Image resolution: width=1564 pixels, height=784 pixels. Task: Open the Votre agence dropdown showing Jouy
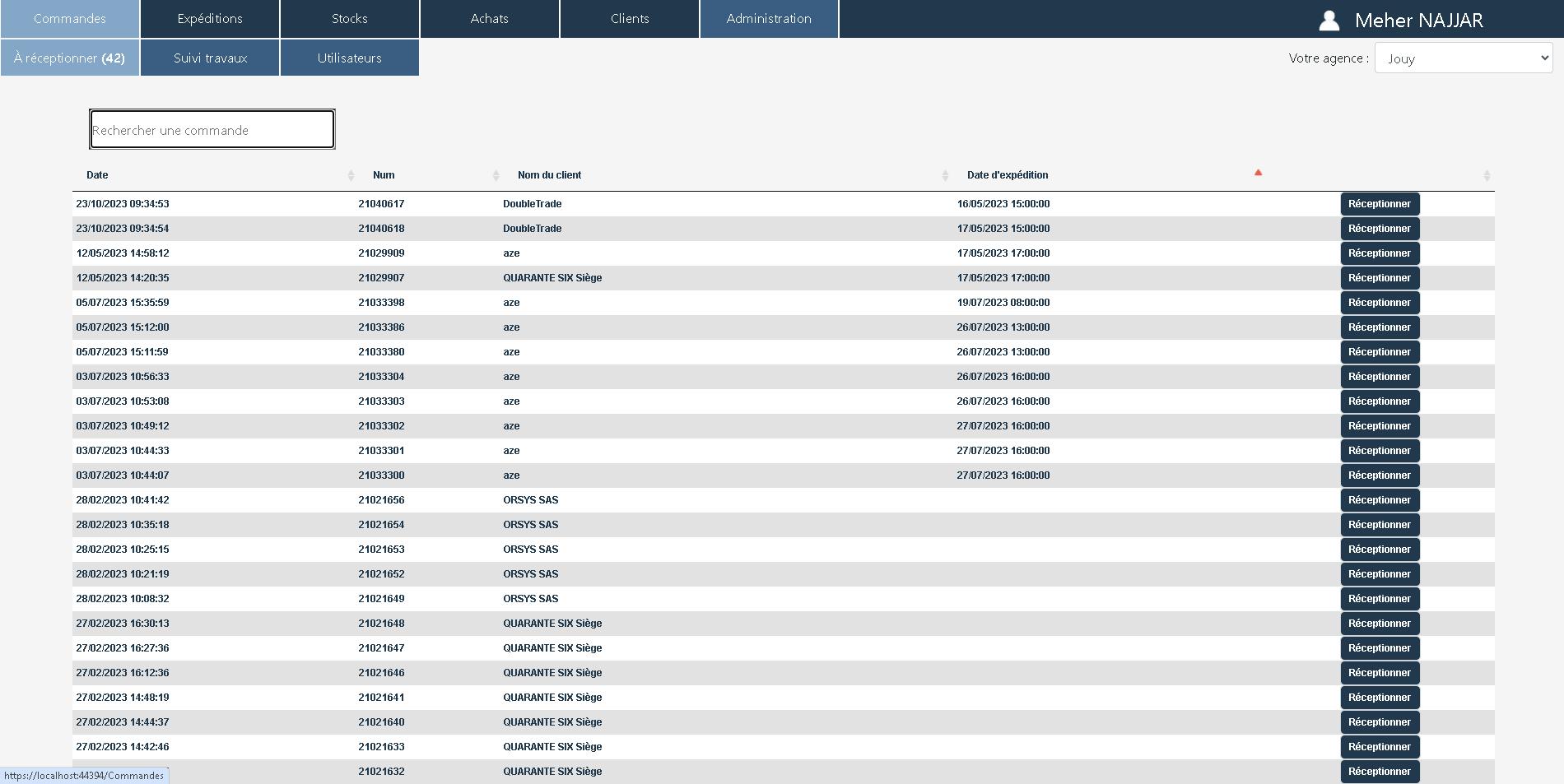click(1463, 58)
